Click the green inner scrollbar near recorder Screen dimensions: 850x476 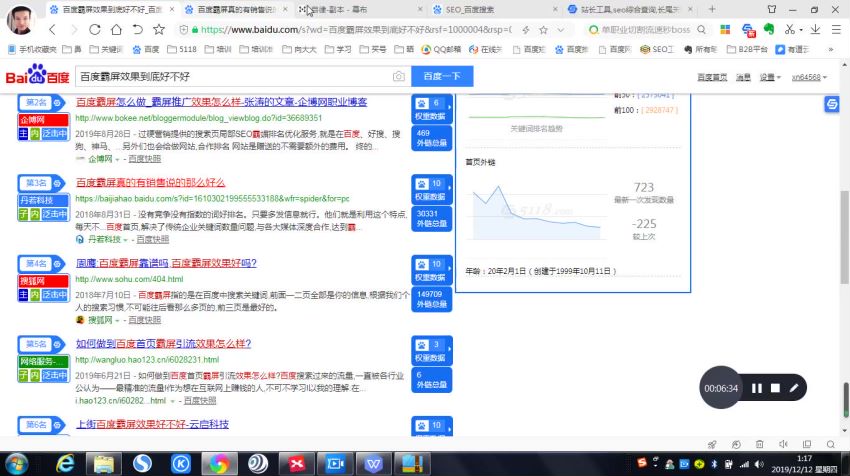coord(845,400)
